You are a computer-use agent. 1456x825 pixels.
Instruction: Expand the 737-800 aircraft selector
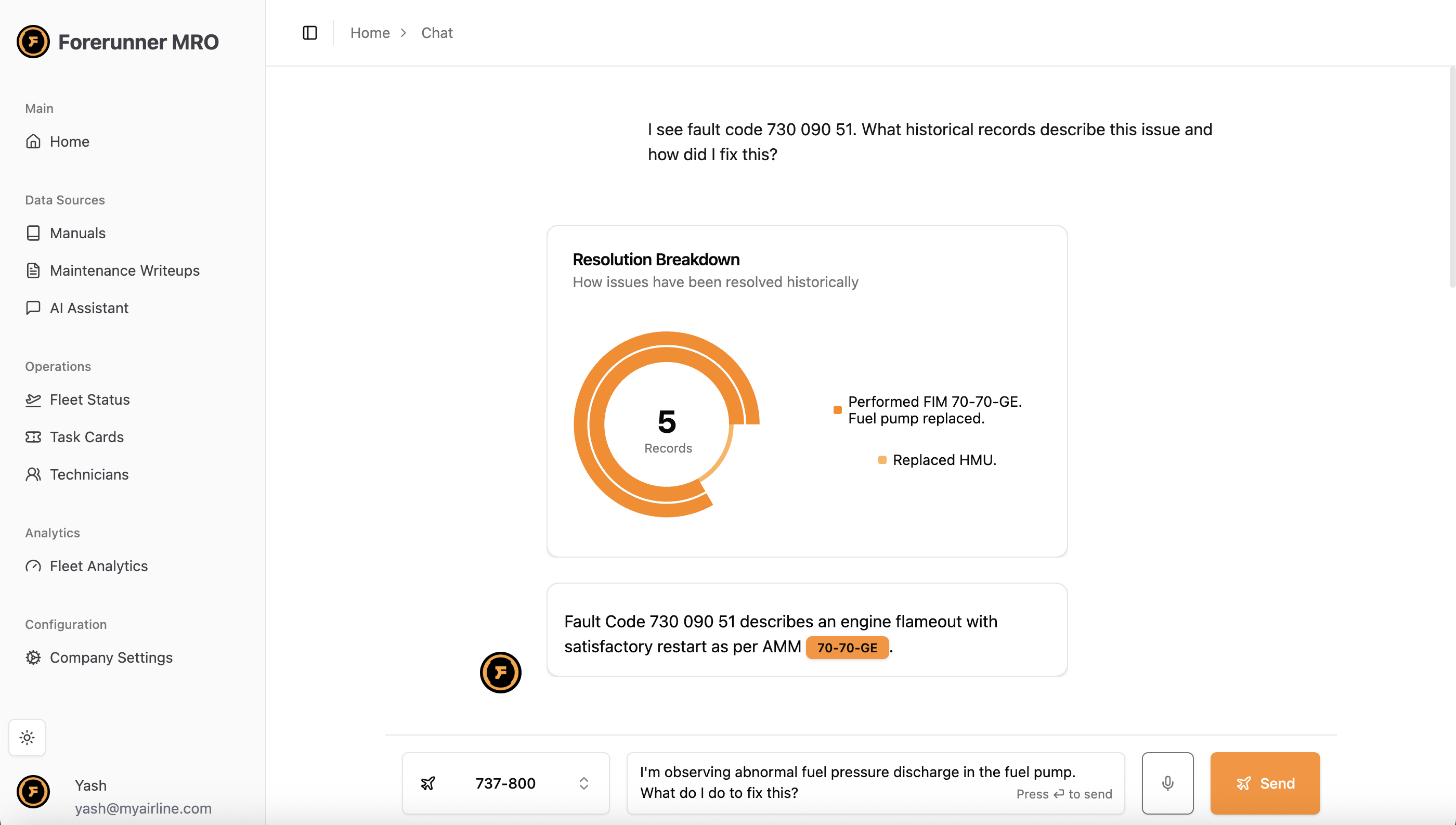(x=504, y=783)
